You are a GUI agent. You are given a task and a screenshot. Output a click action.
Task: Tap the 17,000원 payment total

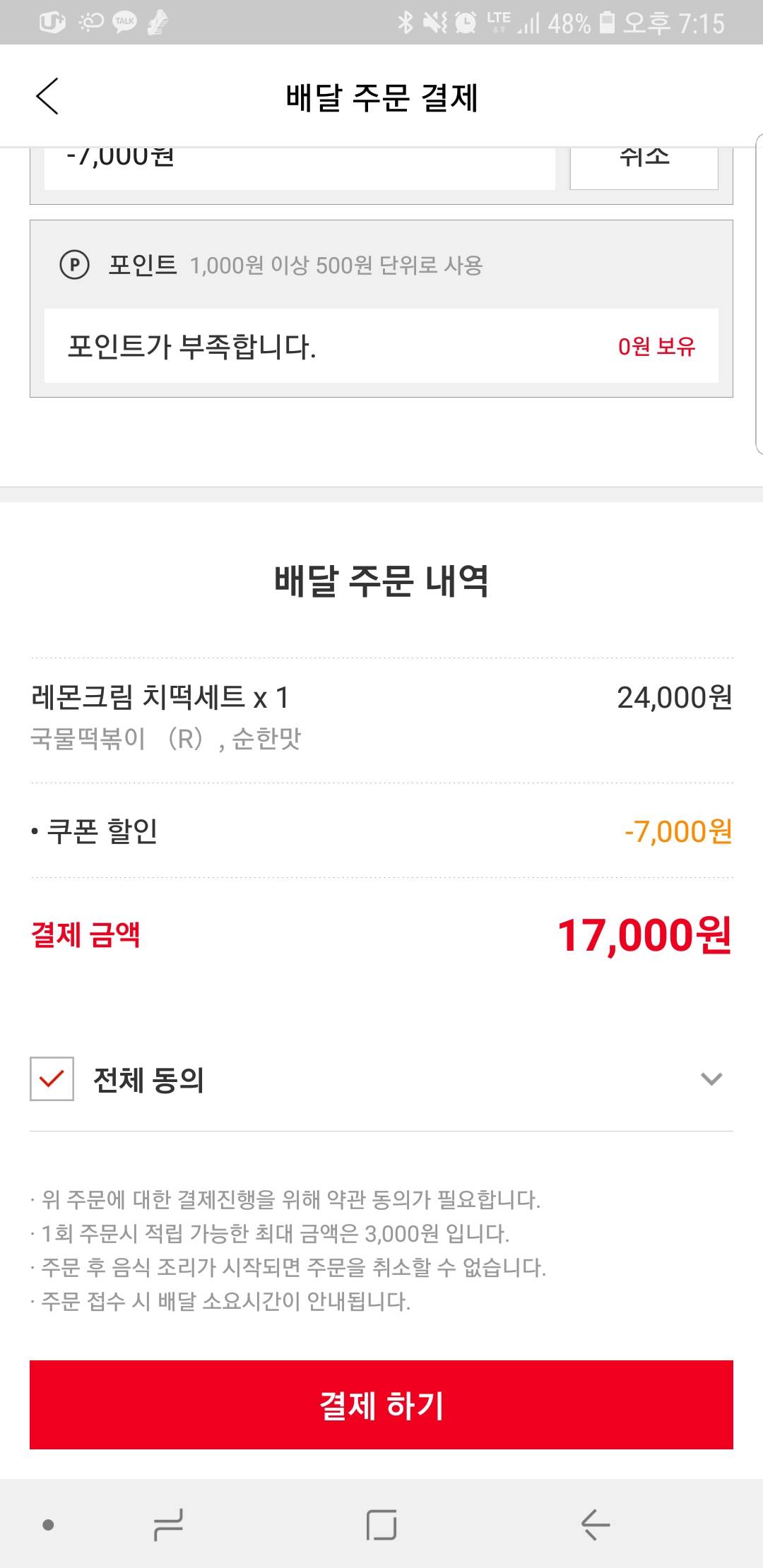[x=644, y=936]
